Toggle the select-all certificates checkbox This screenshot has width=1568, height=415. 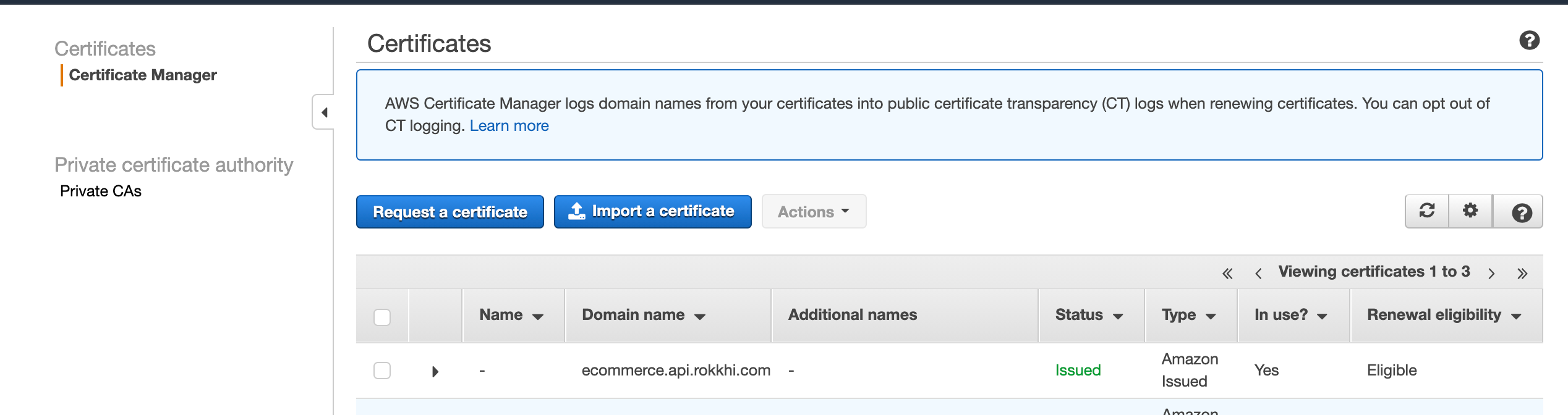382,317
